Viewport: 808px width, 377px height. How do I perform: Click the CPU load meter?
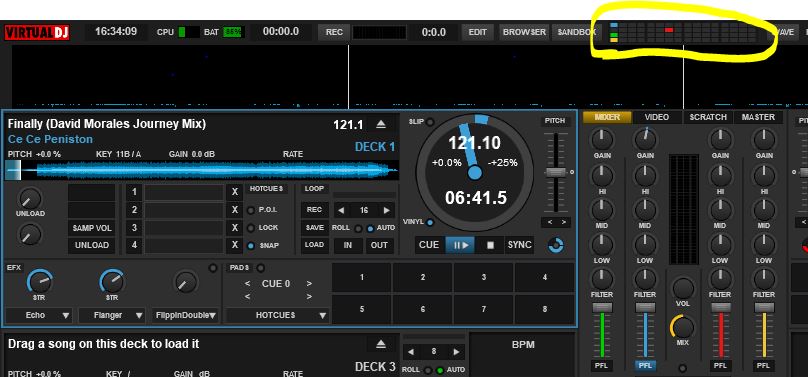click(189, 32)
